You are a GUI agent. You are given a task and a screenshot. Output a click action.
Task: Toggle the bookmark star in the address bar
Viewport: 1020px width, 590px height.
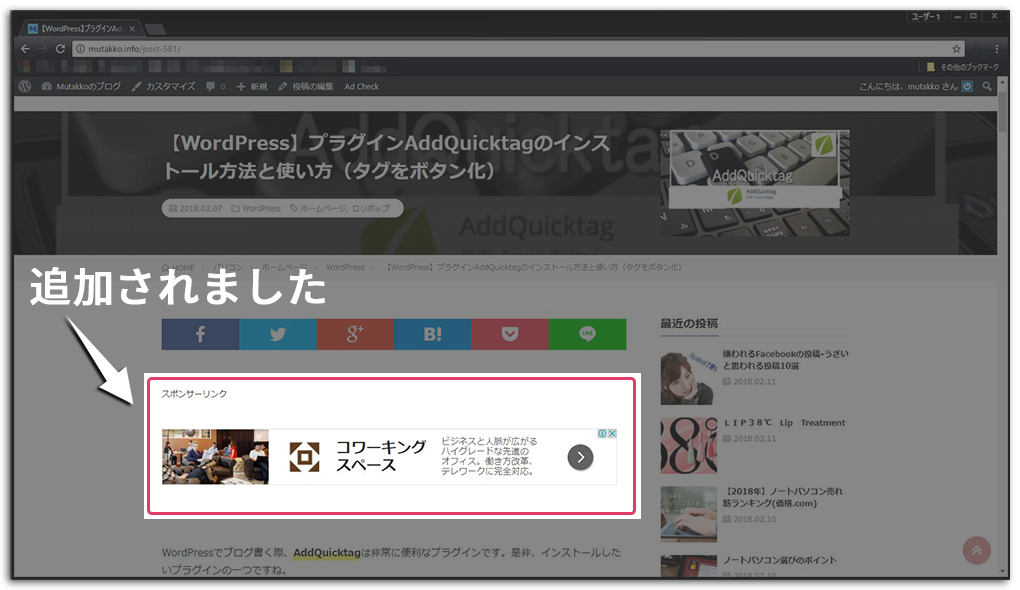[x=956, y=48]
